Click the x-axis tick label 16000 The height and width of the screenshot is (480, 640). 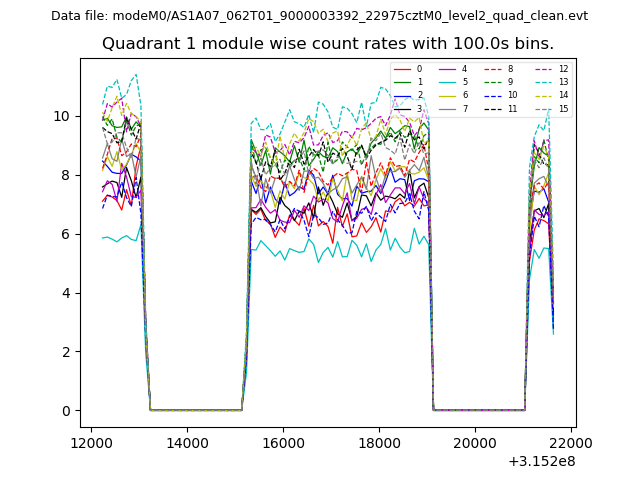click(x=283, y=443)
